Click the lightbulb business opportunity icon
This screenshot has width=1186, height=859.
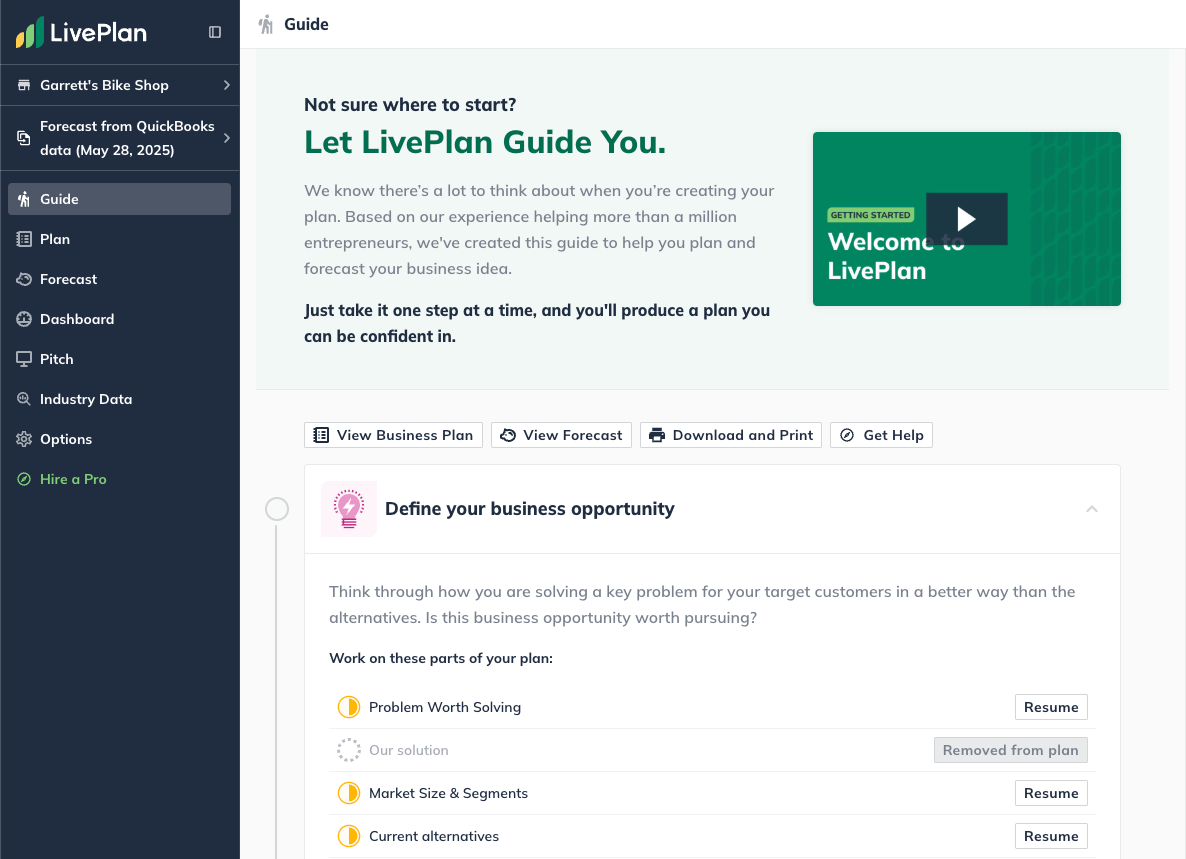pos(349,509)
